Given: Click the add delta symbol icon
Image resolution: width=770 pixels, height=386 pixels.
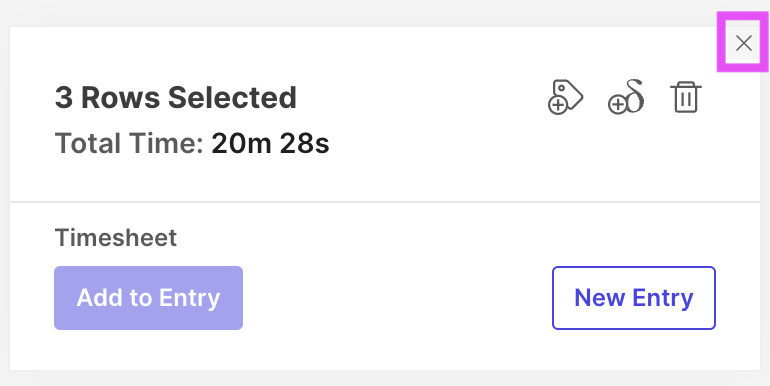Looking at the screenshot, I should coord(626,97).
